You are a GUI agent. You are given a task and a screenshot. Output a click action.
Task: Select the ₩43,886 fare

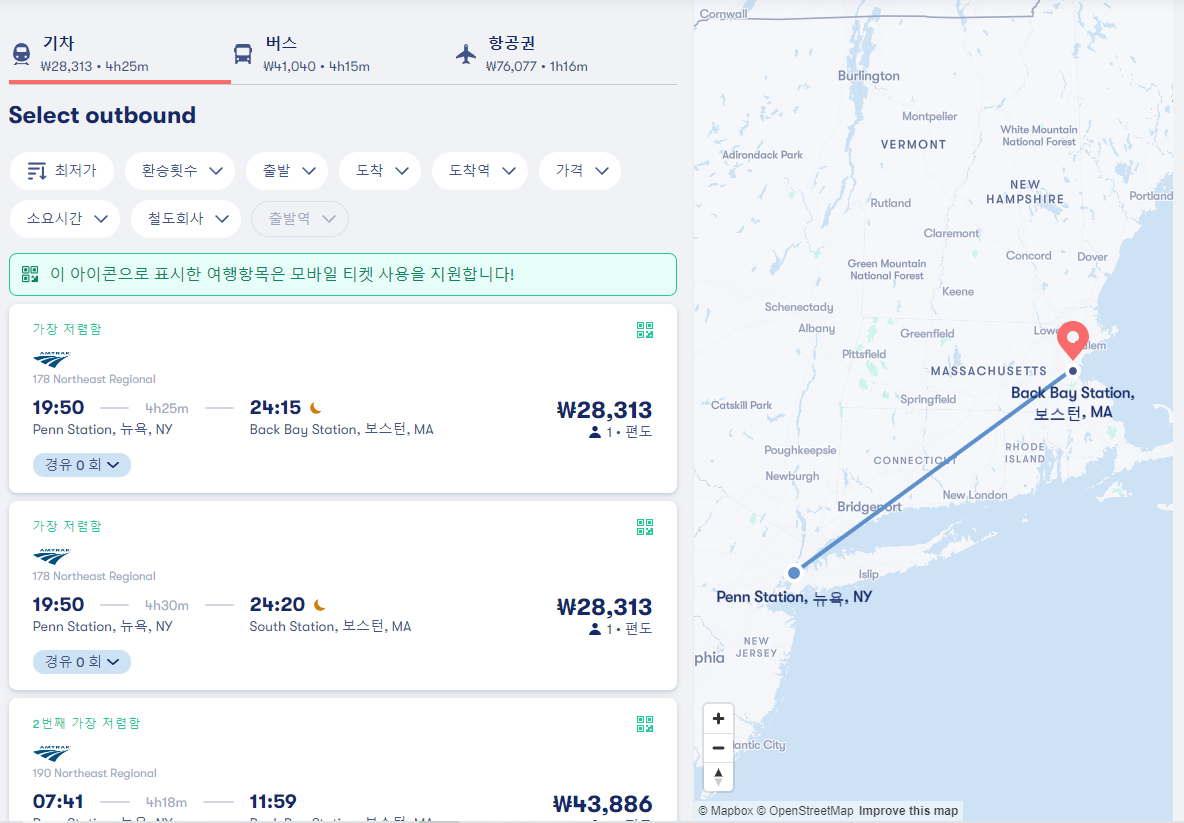[603, 804]
